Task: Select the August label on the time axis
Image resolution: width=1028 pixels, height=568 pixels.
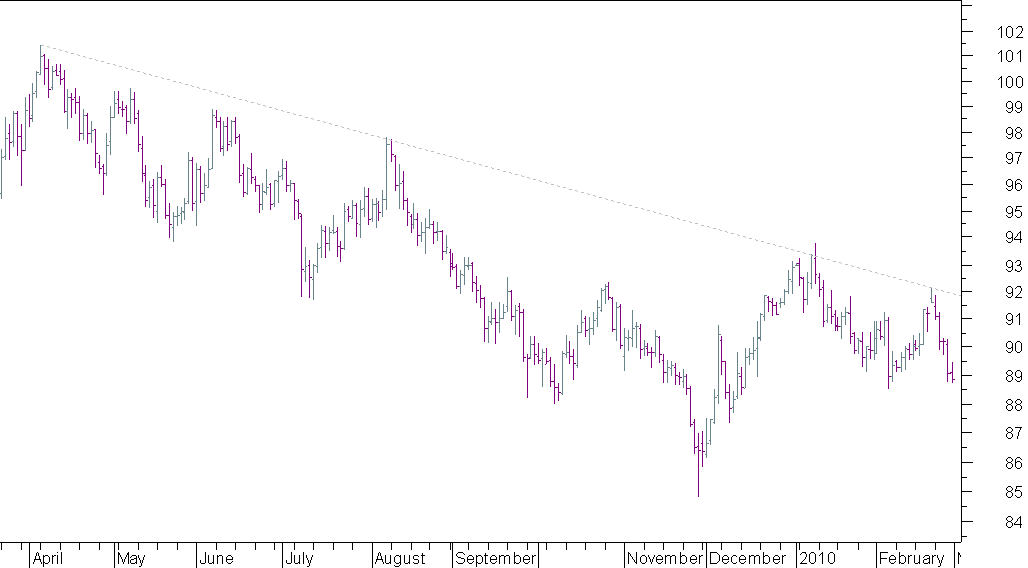Action: (x=400, y=558)
